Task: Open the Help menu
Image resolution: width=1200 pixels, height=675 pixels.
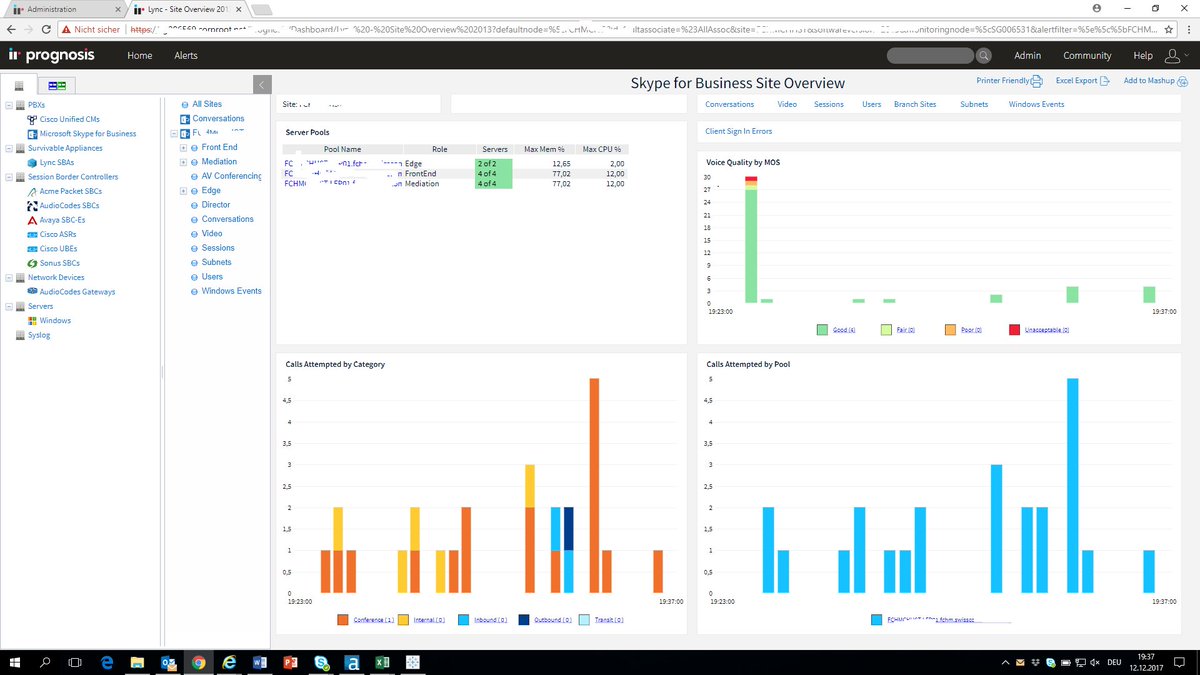Action: click(x=1143, y=56)
